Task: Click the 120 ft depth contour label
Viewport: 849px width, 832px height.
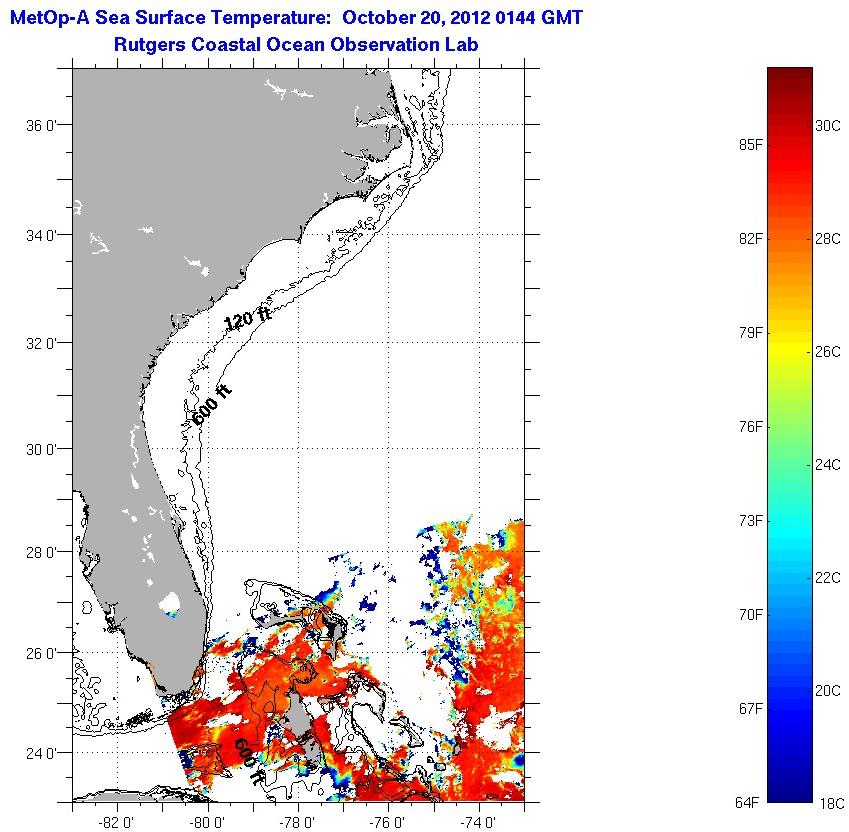Action: 247,318
